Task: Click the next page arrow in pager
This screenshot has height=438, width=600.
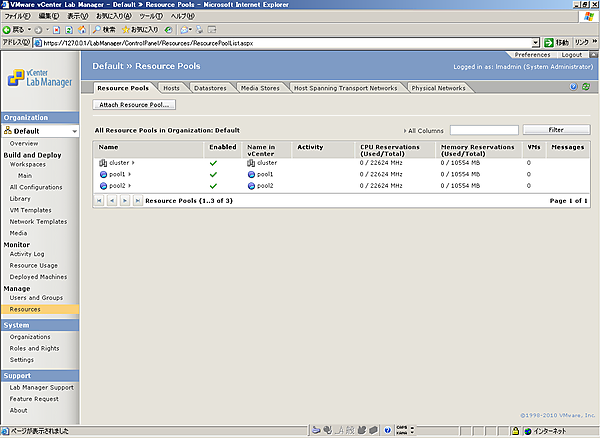Action: pyautogui.click(x=124, y=201)
